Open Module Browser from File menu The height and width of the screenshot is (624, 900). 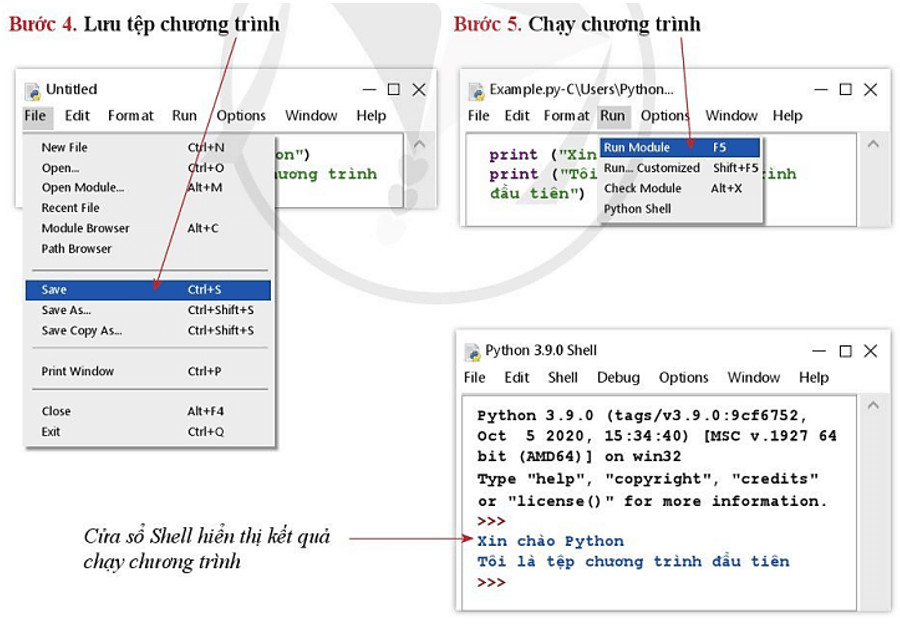pos(148,228)
